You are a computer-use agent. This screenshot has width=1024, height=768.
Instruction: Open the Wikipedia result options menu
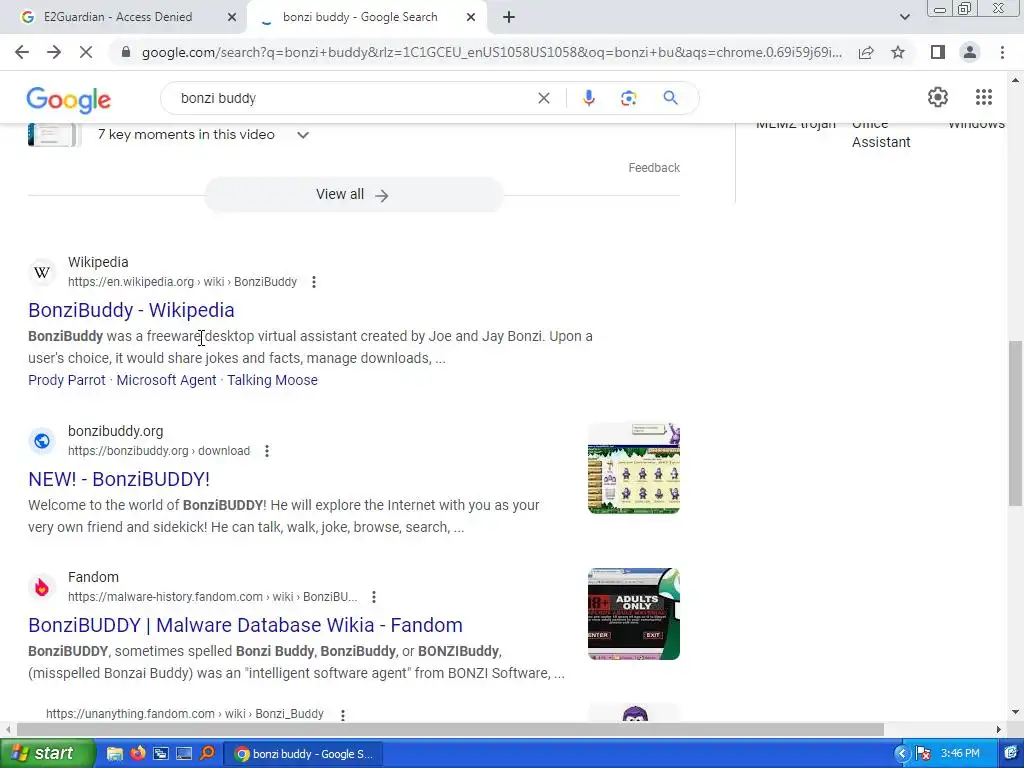tap(314, 281)
